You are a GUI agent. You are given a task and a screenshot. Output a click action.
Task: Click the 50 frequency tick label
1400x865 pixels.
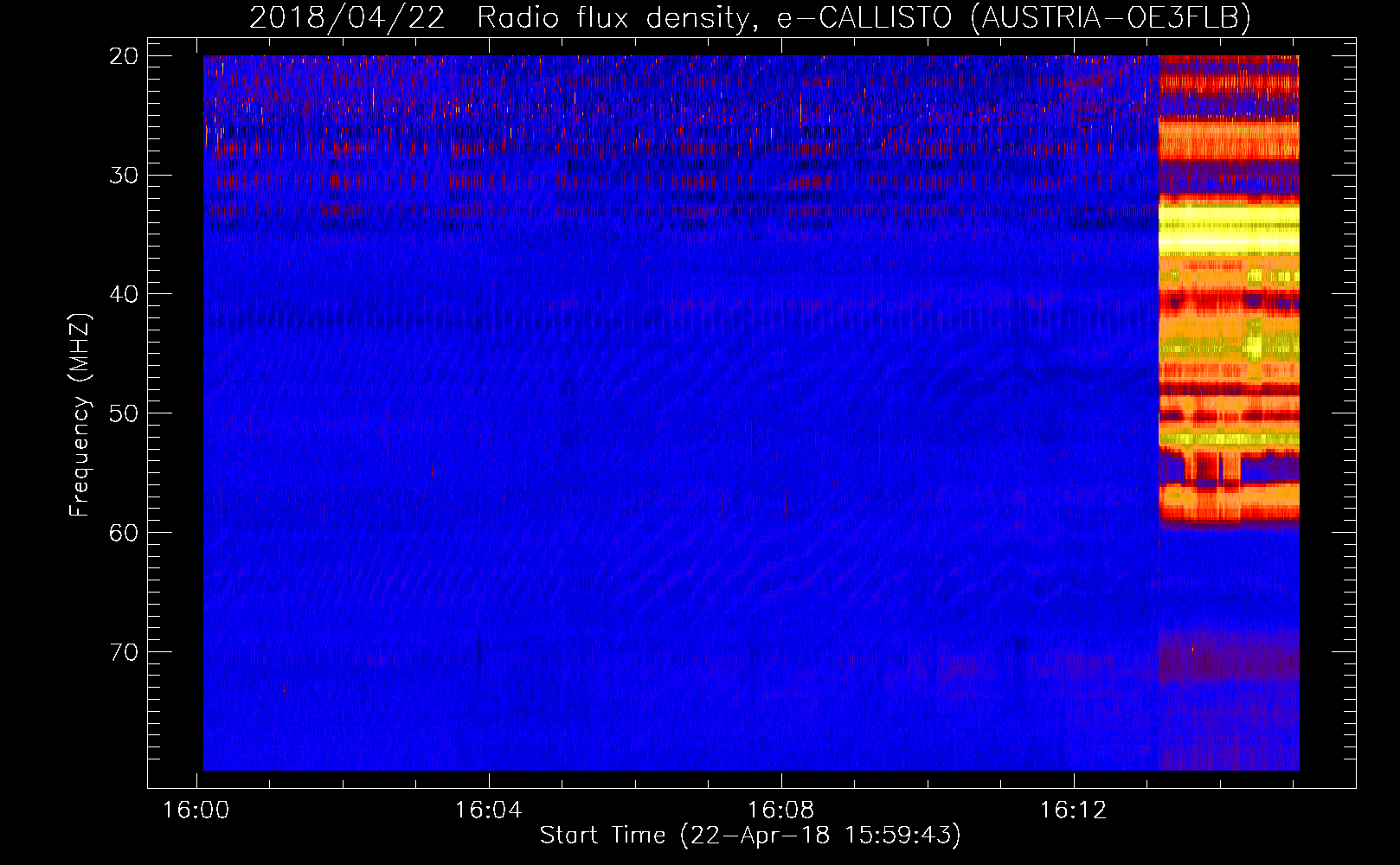point(124,413)
